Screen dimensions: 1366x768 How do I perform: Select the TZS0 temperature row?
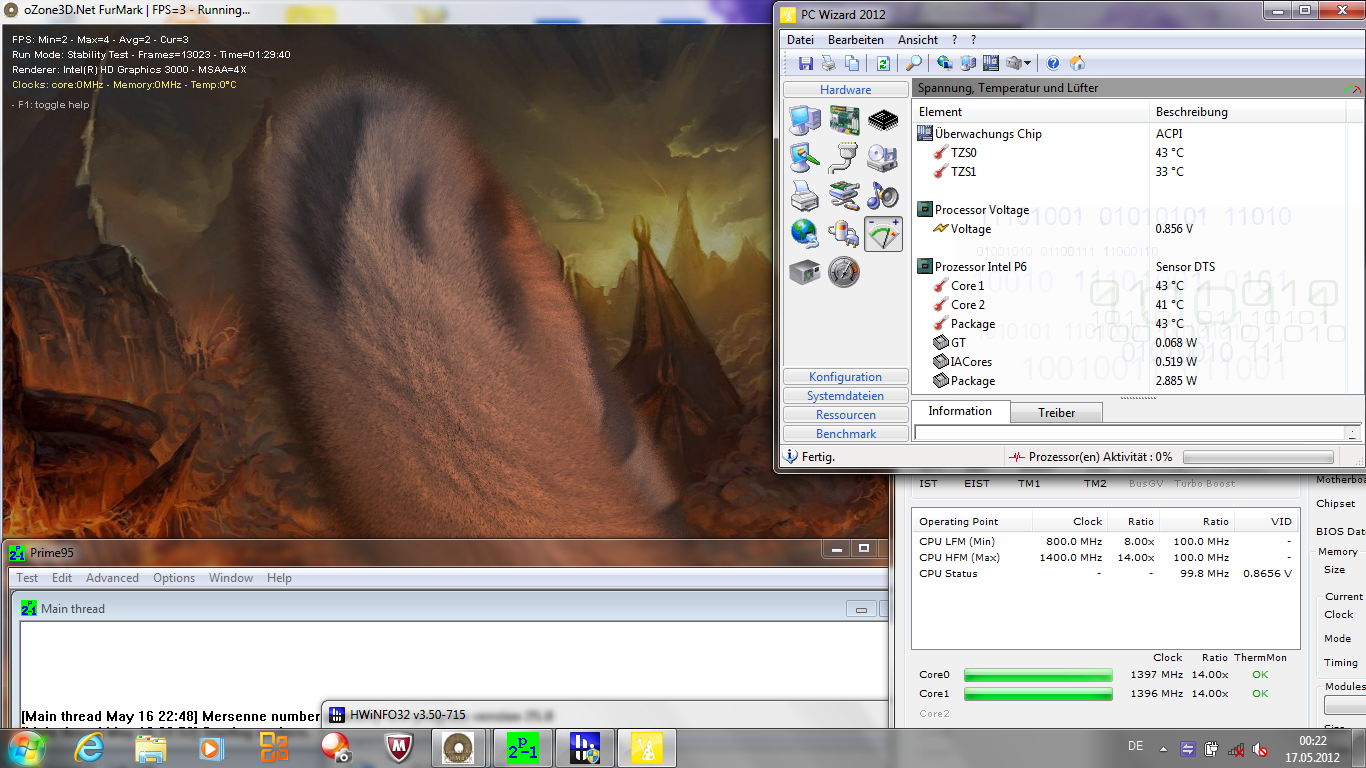click(1130, 153)
